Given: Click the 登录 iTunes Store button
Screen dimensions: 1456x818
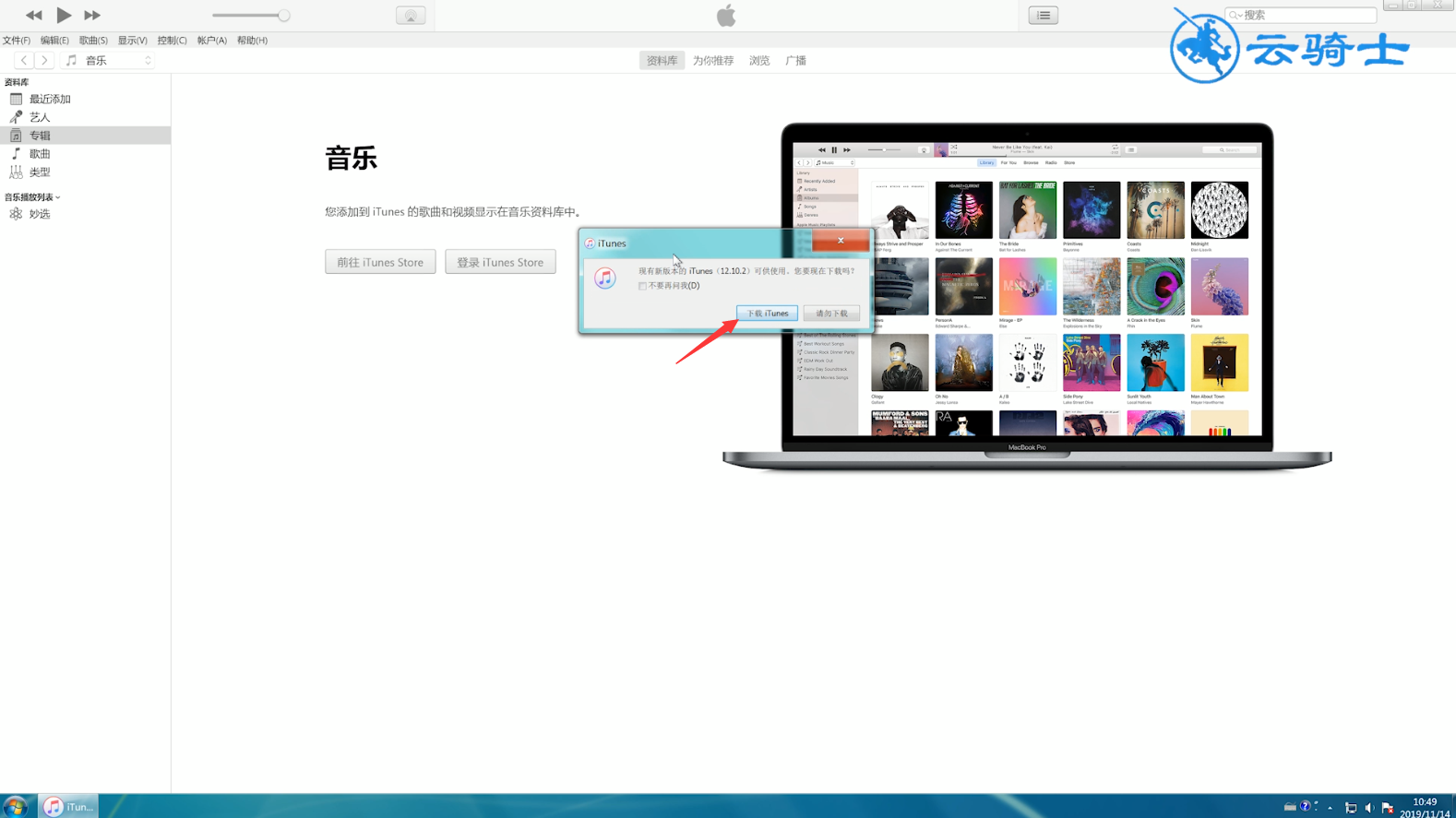Looking at the screenshot, I should point(500,262).
